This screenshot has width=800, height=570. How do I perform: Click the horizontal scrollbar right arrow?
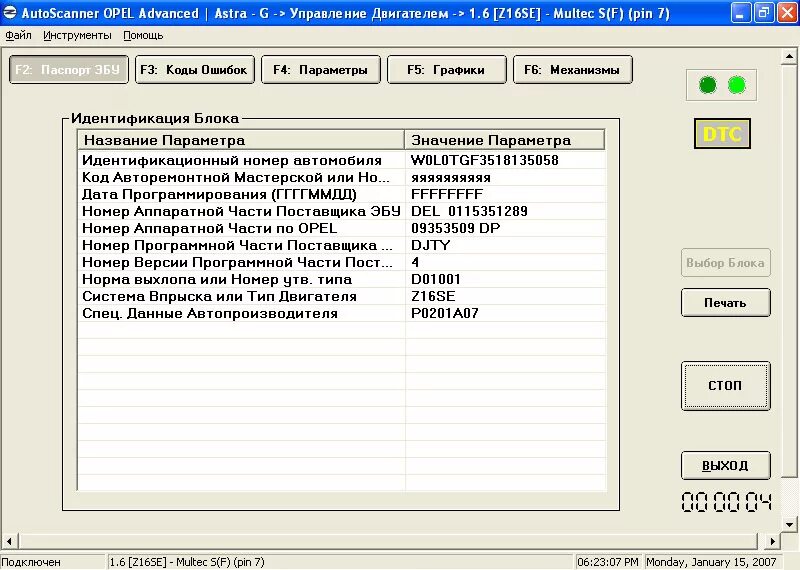click(x=772, y=541)
